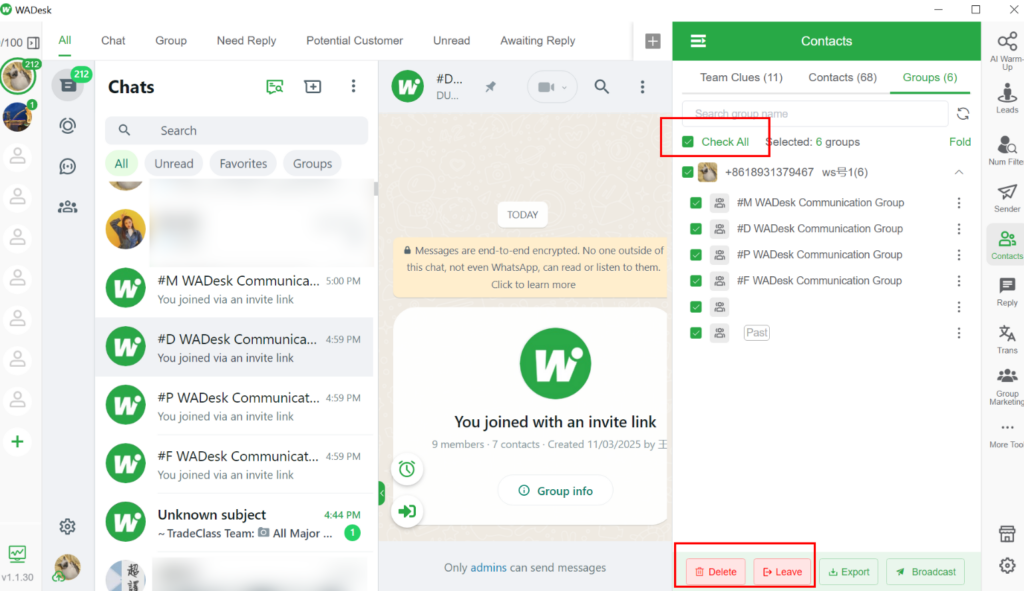Open the AI Warm-Up tool
Viewport: 1024px width, 591px height.
click(1007, 50)
